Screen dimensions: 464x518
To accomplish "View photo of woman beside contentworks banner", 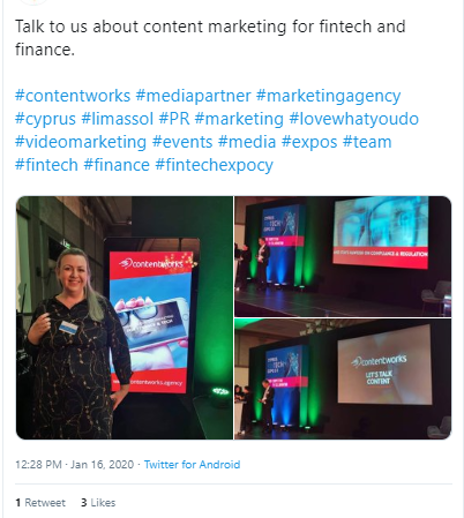I will pyautogui.click(x=124, y=318).
